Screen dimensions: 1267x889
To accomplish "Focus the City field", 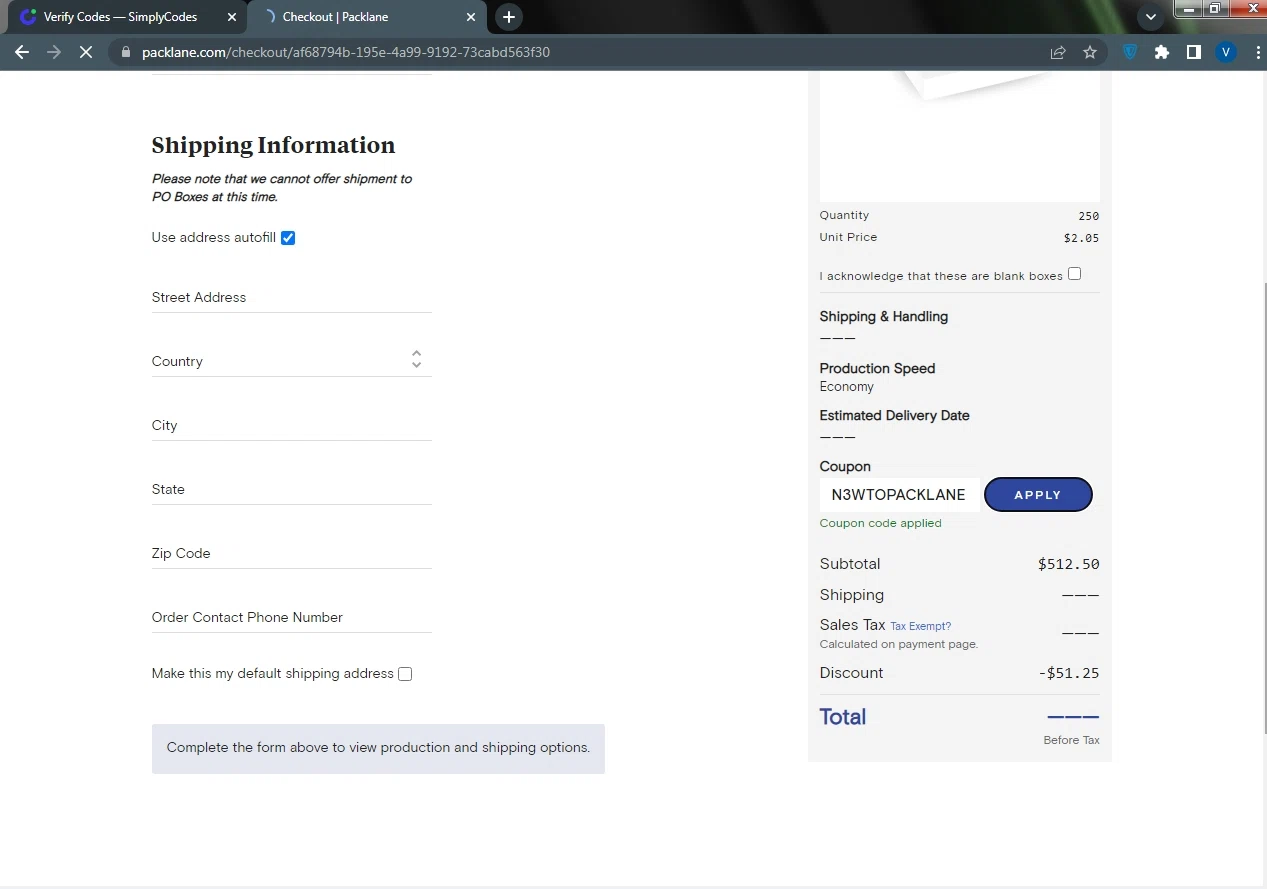I will [x=292, y=425].
